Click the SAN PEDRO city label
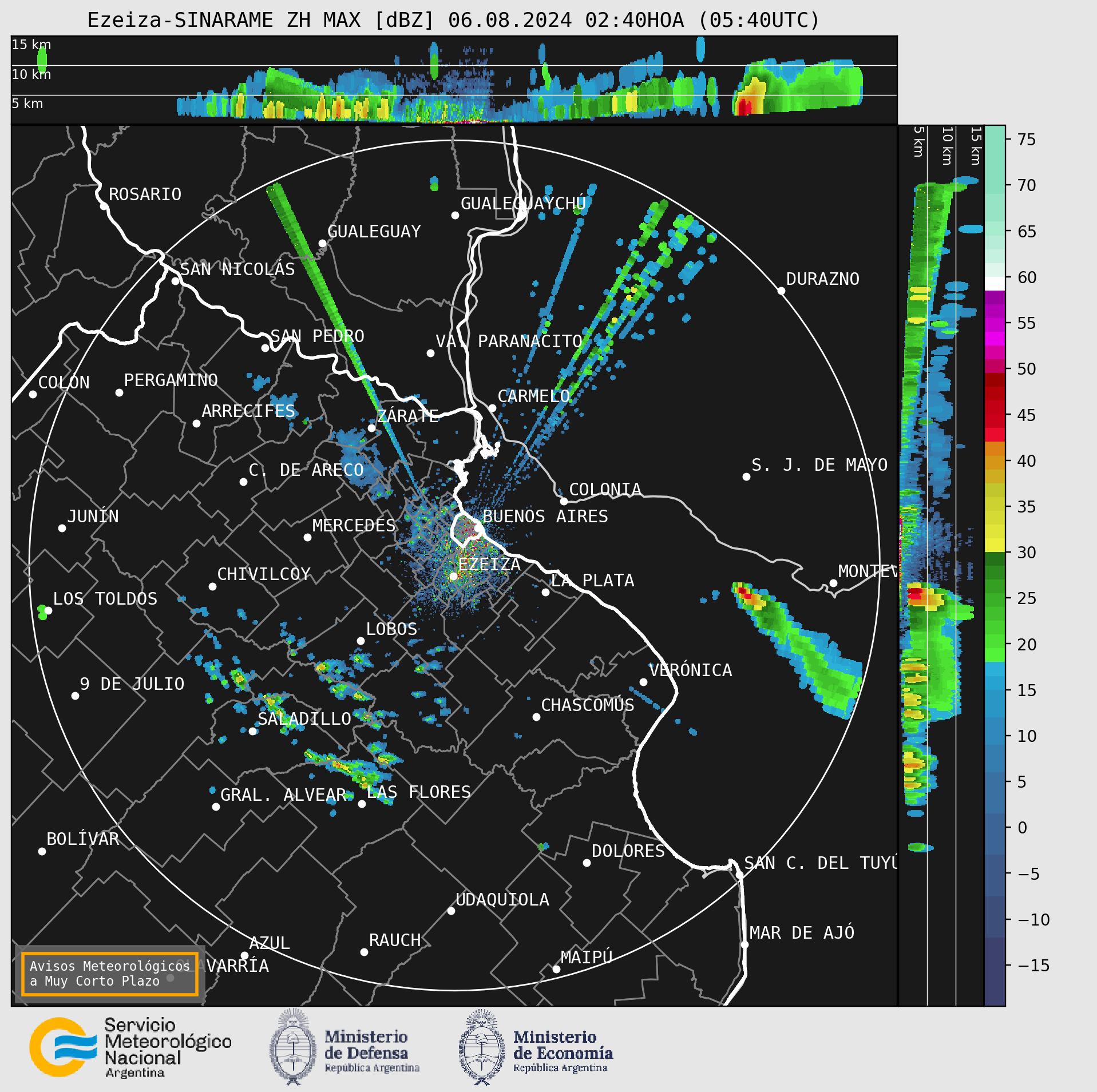 pyautogui.click(x=317, y=336)
